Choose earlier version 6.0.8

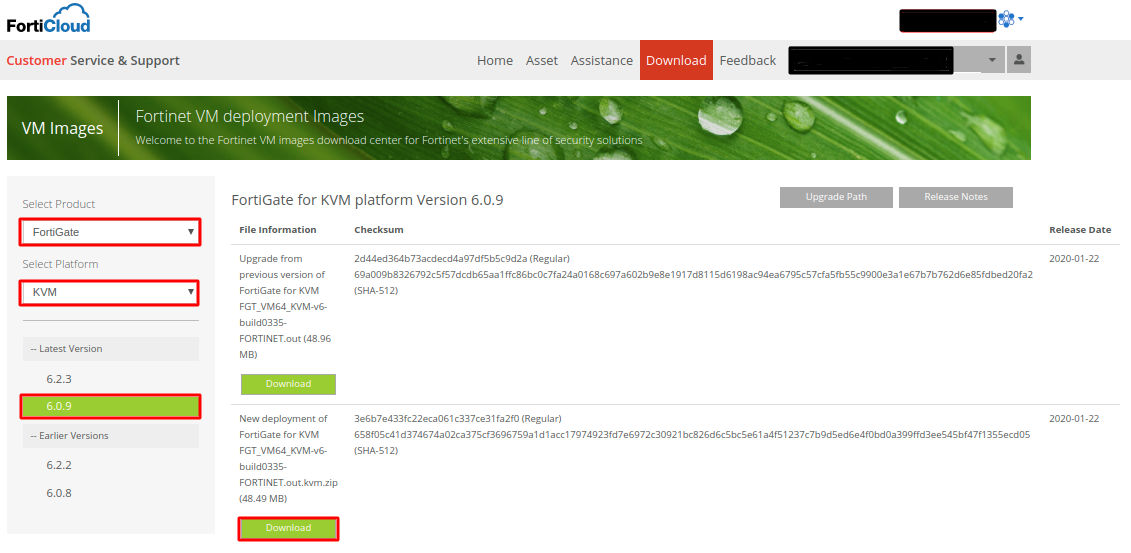coord(59,493)
